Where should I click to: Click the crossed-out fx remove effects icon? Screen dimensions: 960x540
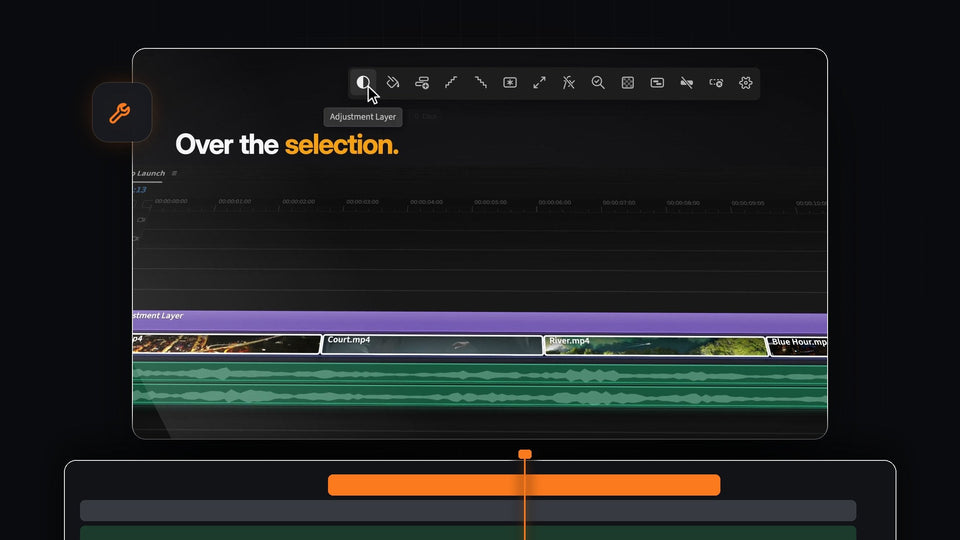[x=569, y=82]
